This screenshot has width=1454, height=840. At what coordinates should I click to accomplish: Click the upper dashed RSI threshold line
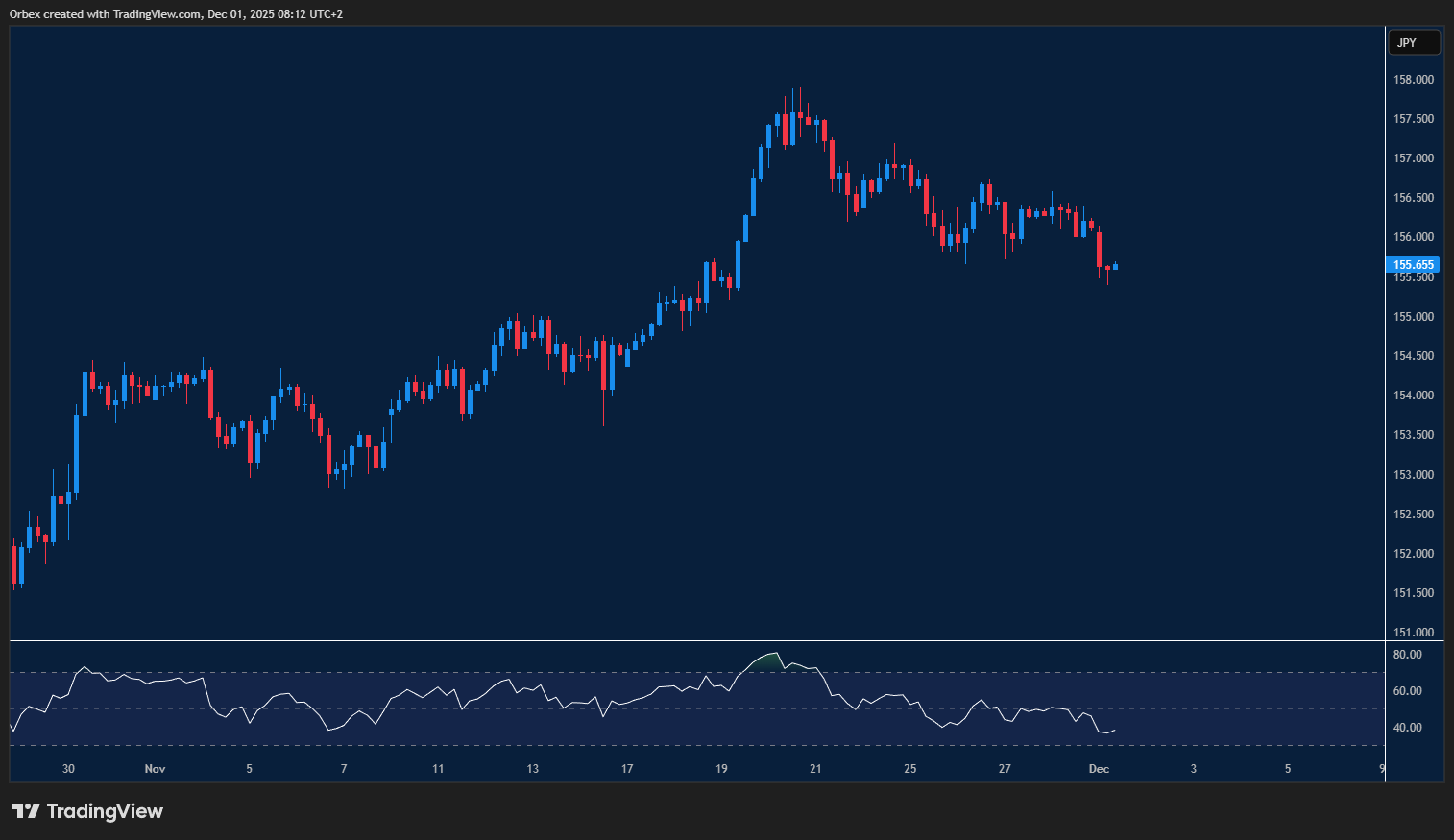tap(576, 672)
